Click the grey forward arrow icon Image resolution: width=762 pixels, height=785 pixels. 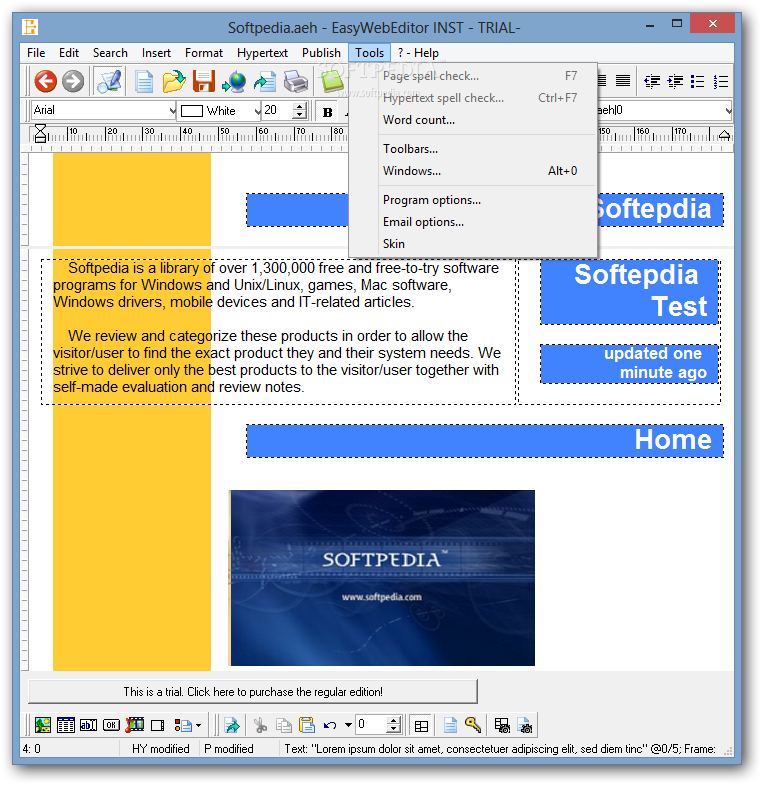73,81
